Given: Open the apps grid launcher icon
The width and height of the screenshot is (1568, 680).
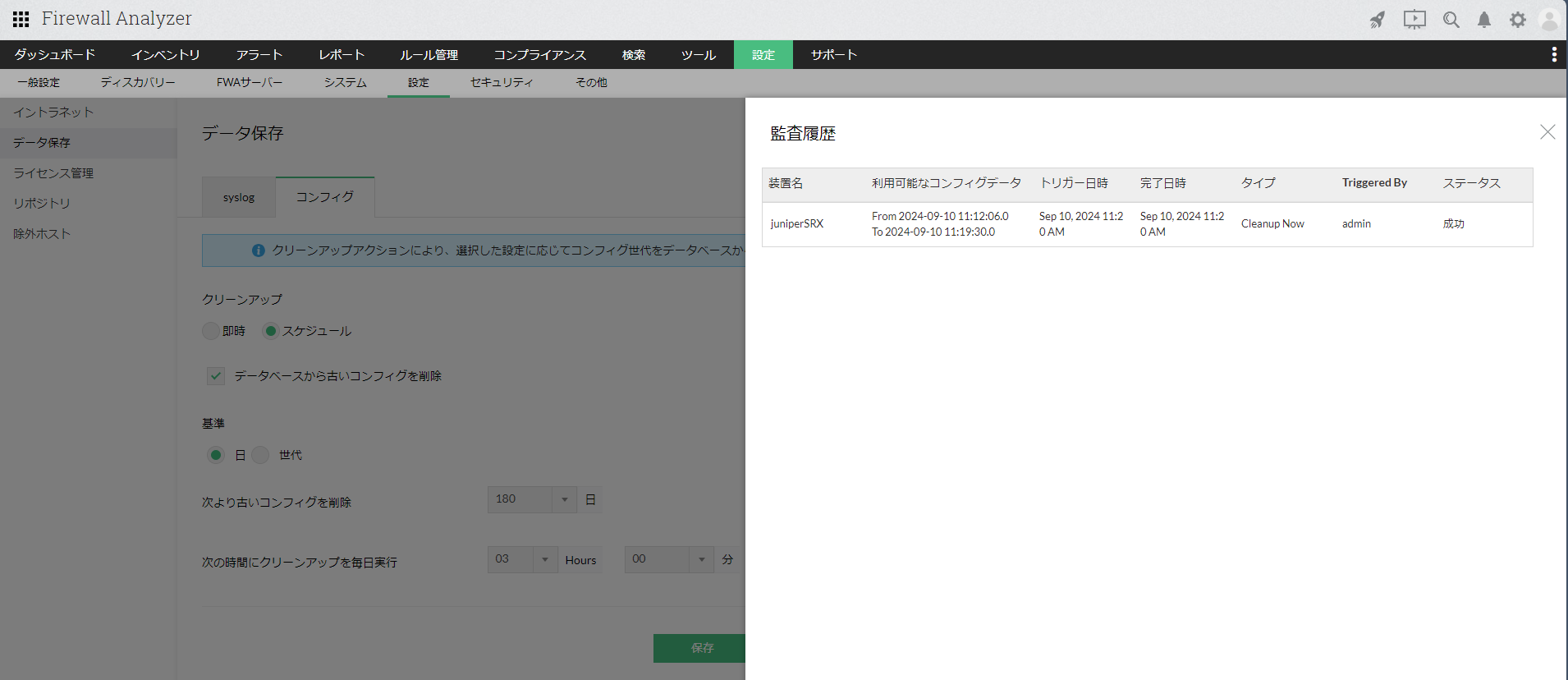Looking at the screenshot, I should 21,19.
